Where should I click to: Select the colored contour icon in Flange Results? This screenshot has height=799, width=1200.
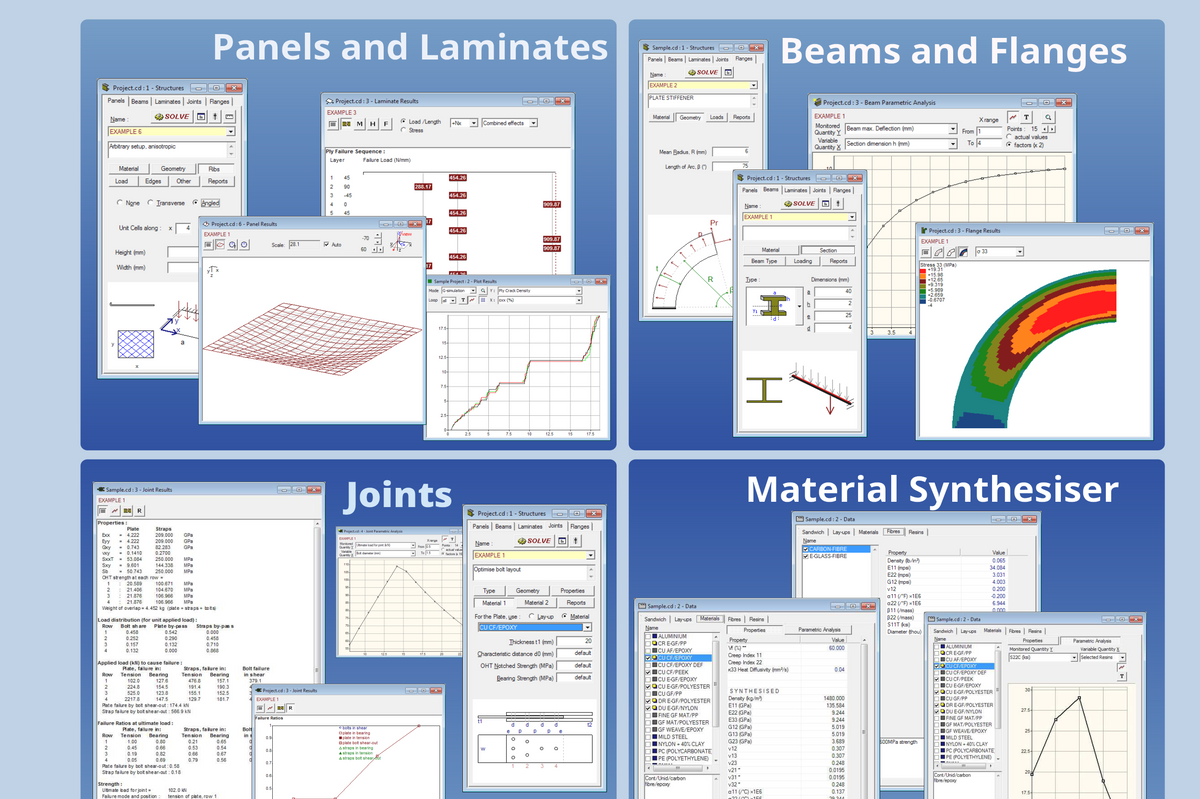(x=962, y=253)
